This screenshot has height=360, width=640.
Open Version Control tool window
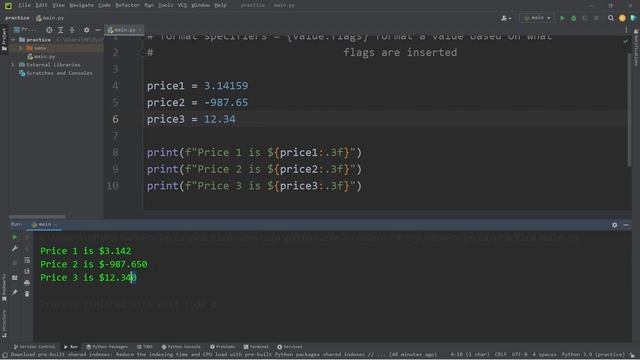pos(34,347)
